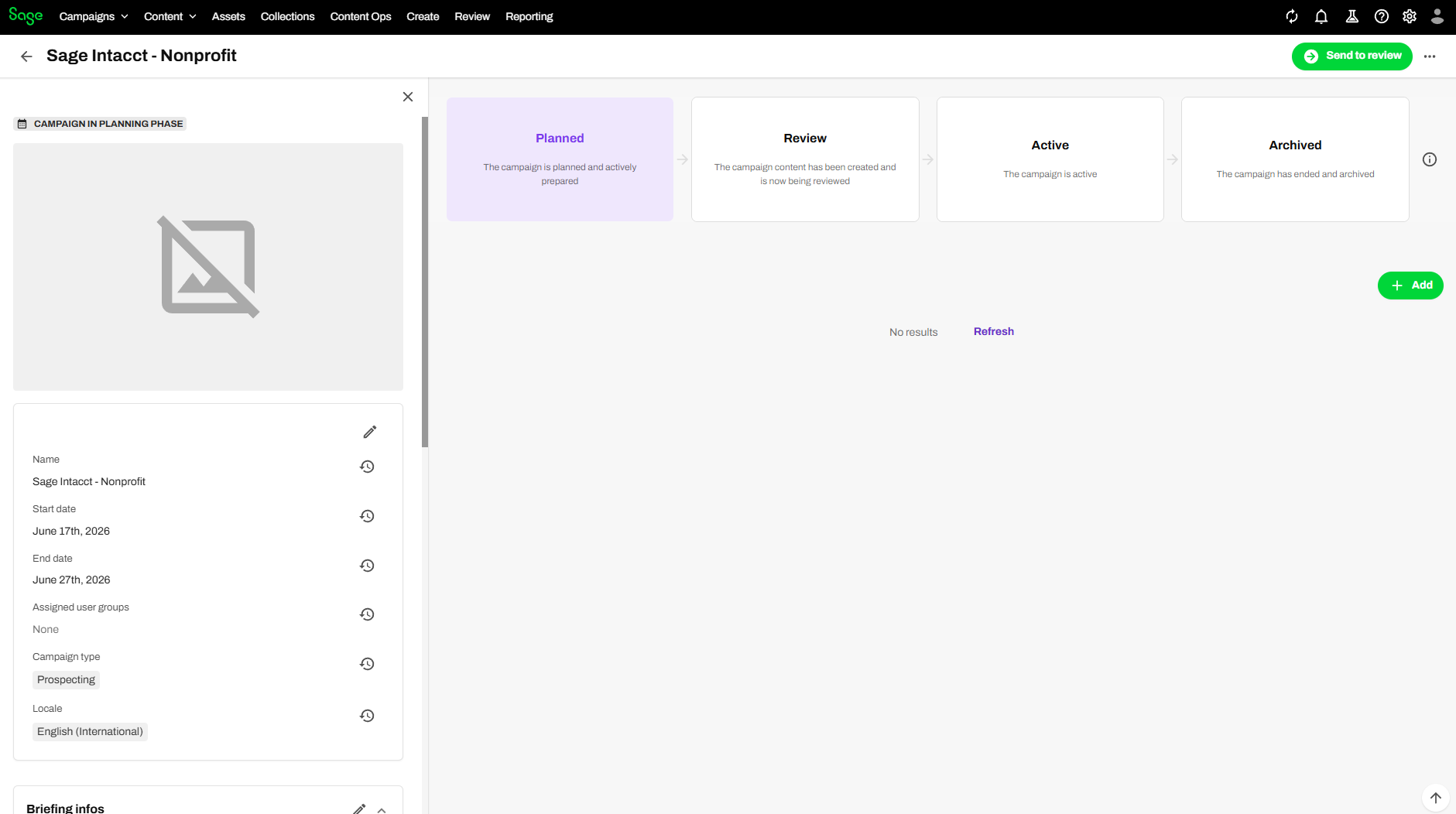Open the help question mark icon
The width and height of the screenshot is (1456, 814).
(1382, 16)
